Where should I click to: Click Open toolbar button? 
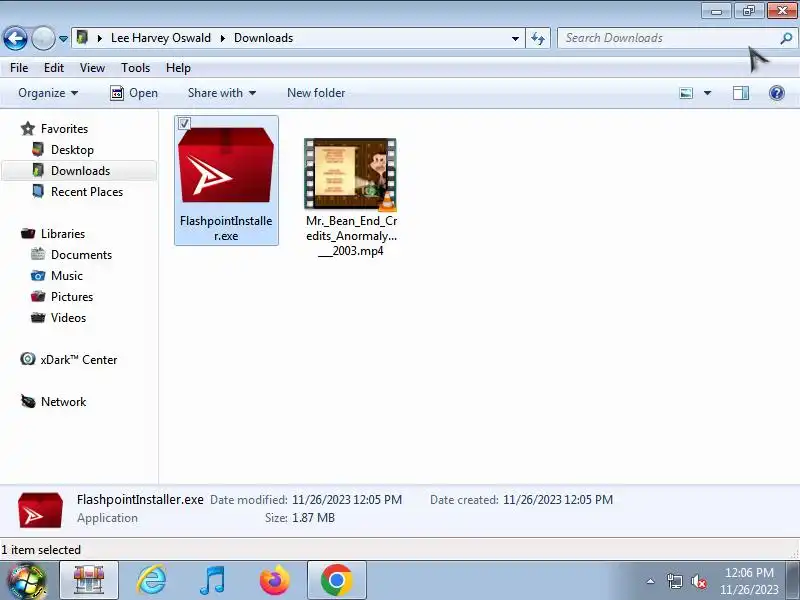pyautogui.click(x=134, y=93)
